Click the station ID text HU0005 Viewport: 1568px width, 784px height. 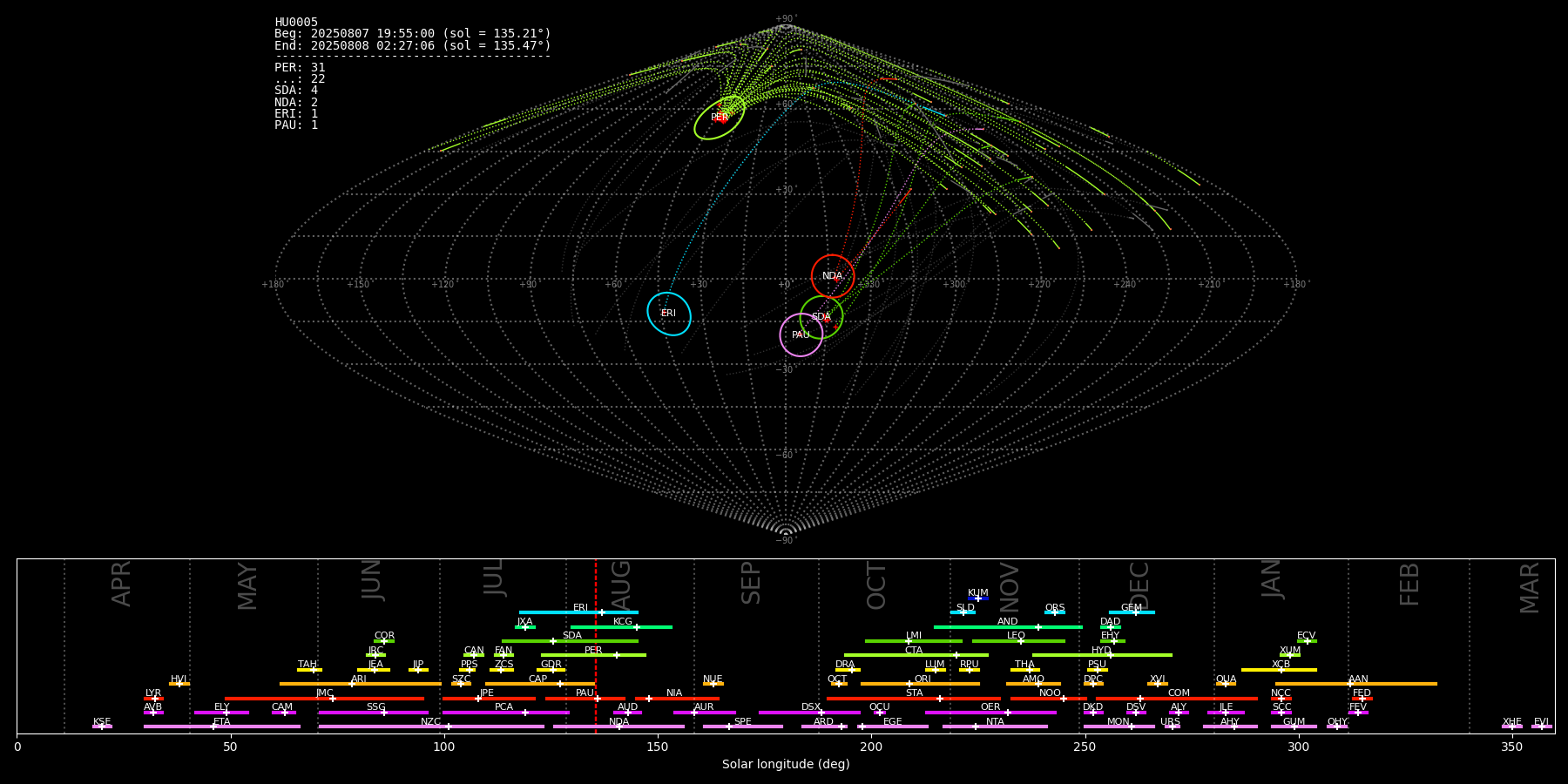coord(296,23)
